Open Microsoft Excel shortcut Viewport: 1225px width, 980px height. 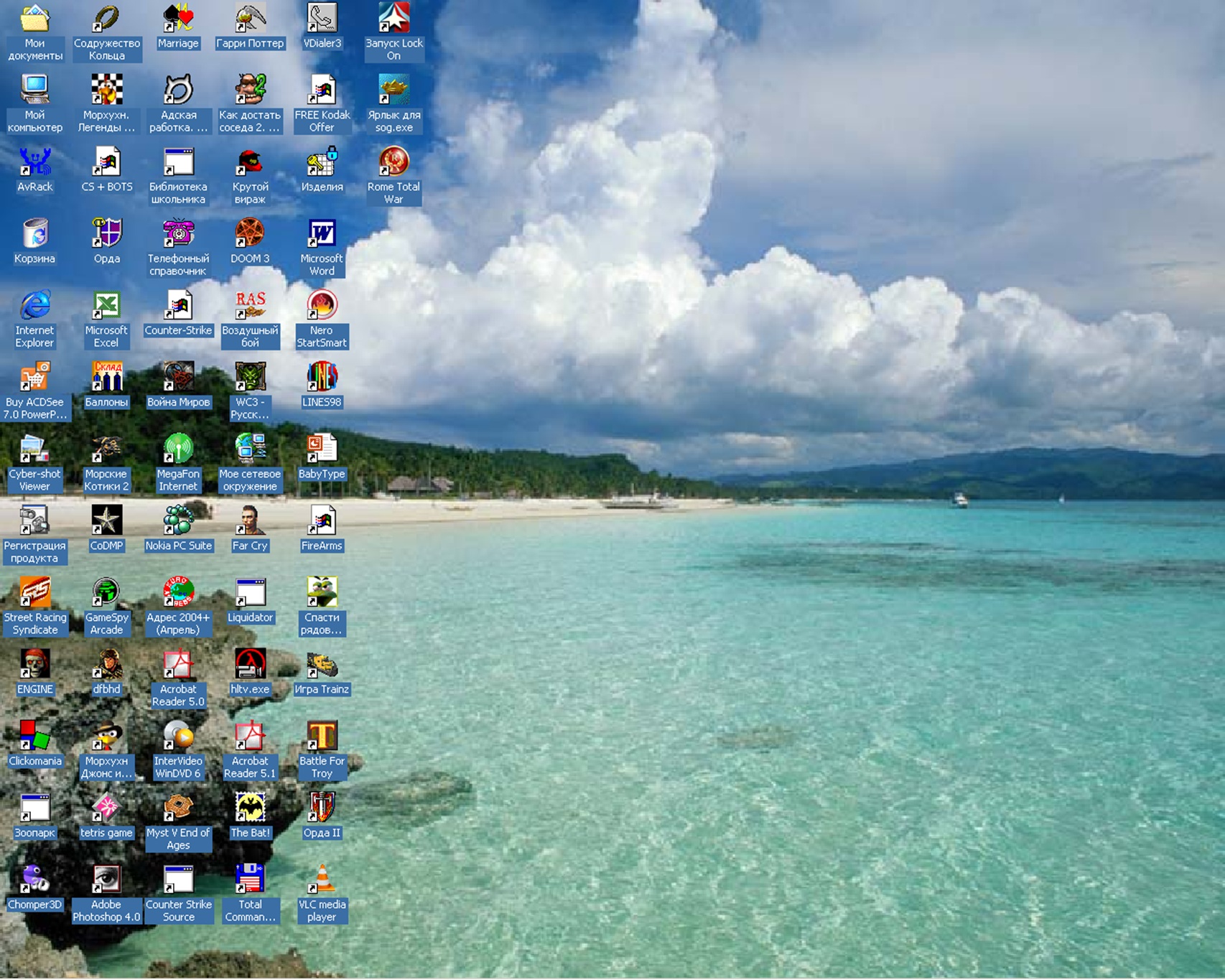(106, 305)
